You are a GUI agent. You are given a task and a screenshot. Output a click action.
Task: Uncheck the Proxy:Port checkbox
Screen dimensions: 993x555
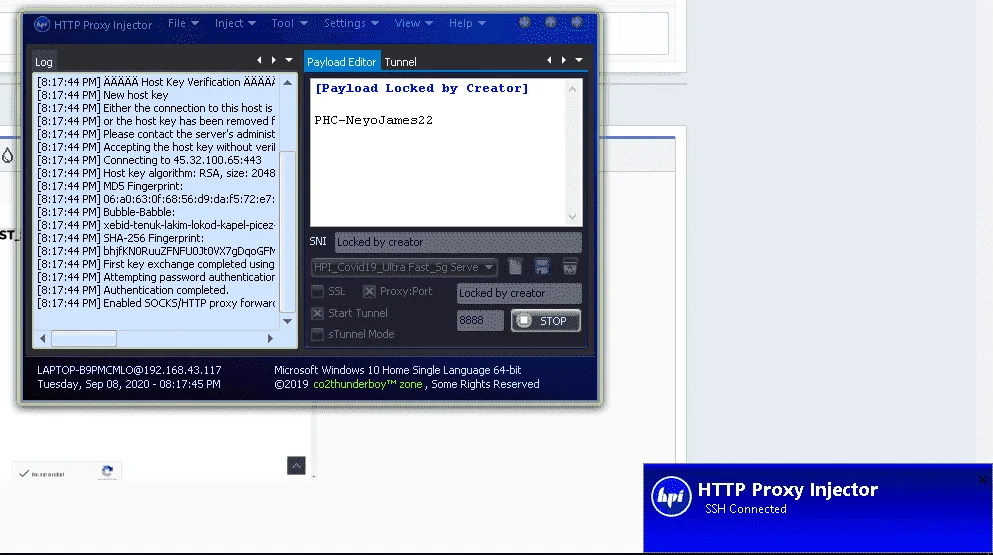[x=369, y=291]
